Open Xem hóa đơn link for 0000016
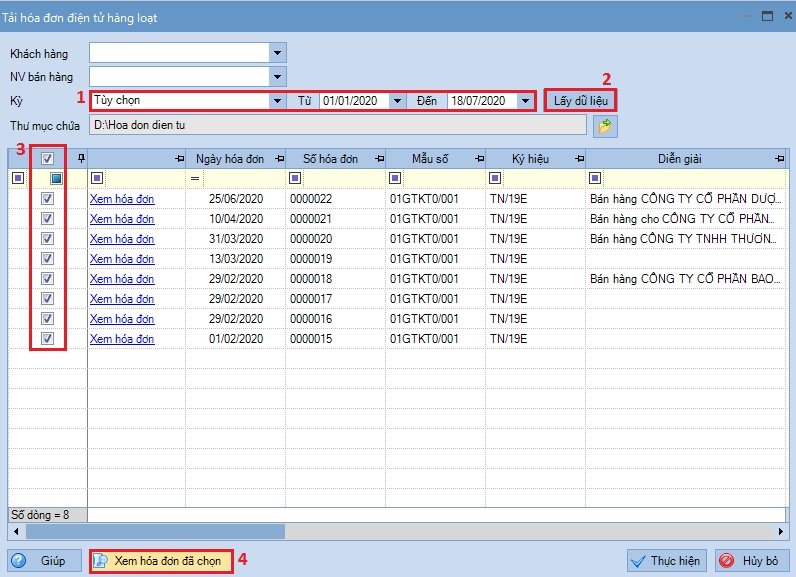Screen dimensions: 796x577 (x=122, y=319)
